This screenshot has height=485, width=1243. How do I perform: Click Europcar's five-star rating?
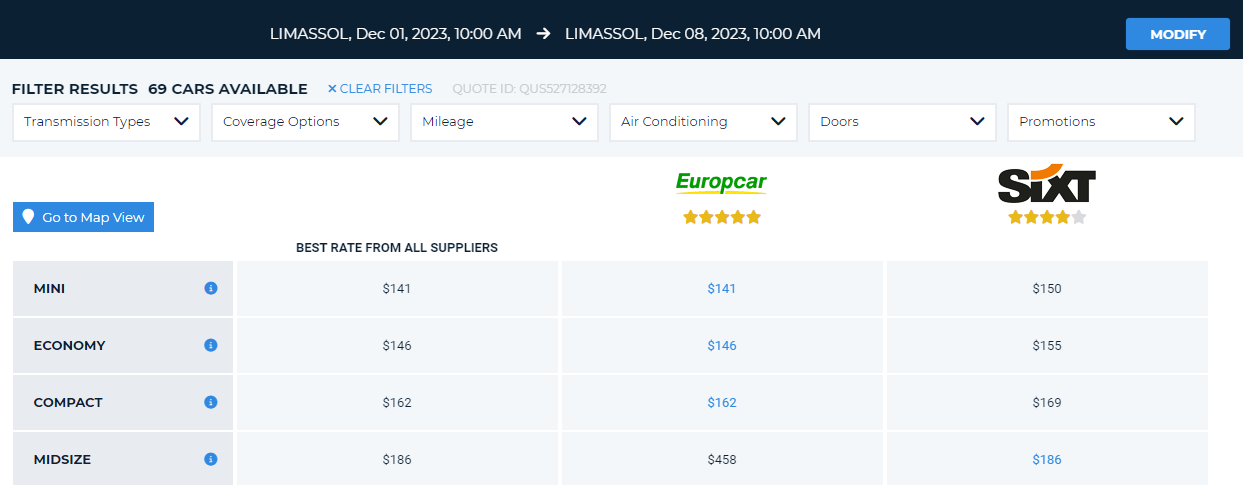tap(721, 217)
